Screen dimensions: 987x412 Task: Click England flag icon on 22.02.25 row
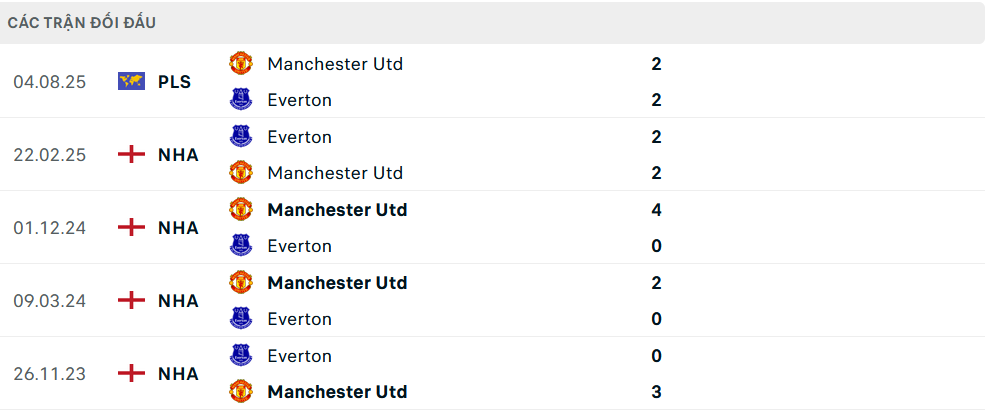pyautogui.click(x=131, y=155)
